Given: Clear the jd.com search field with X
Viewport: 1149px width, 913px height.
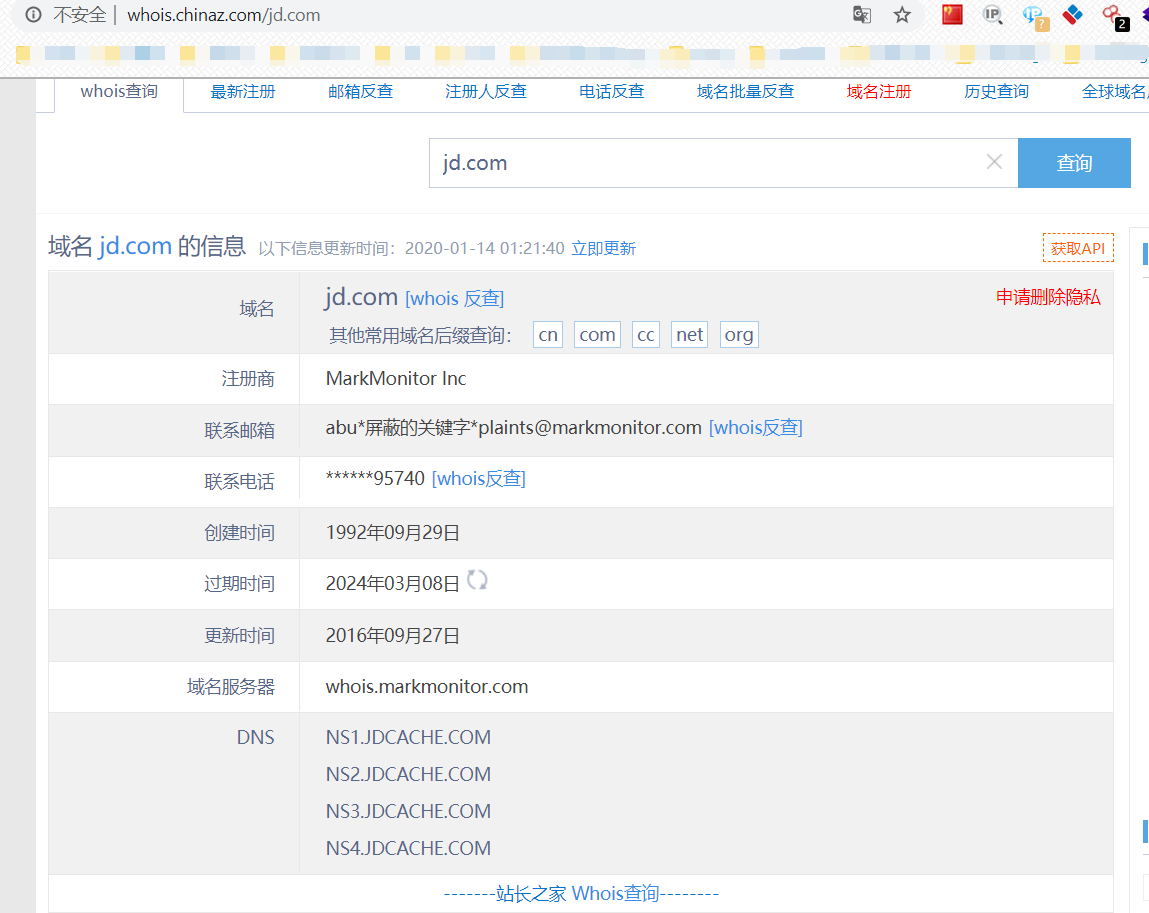Looking at the screenshot, I should (994, 162).
